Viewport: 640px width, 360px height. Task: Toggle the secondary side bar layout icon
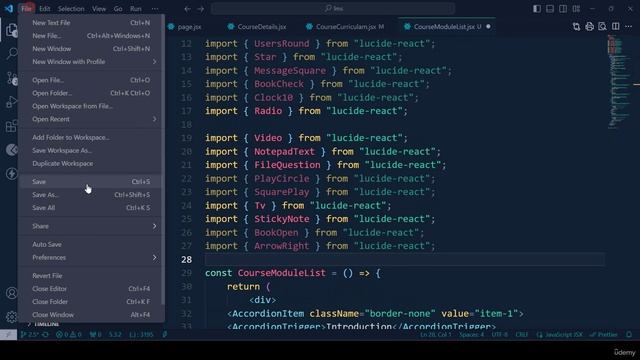pyautogui.click(x=563, y=9)
